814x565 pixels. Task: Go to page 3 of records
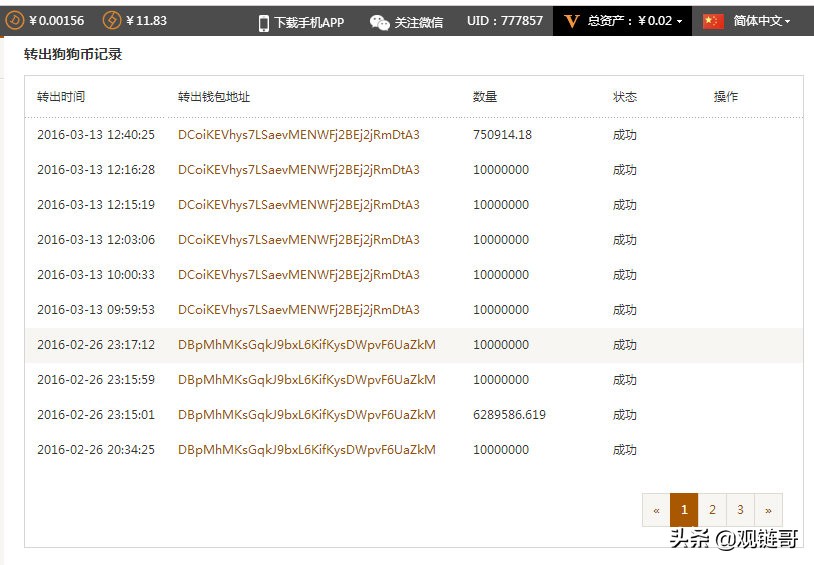point(740,510)
